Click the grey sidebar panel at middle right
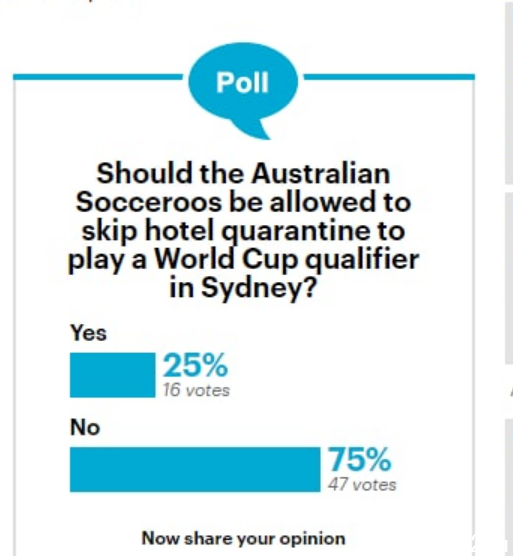The width and height of the screenshot is (513, 556). point(509,278)
